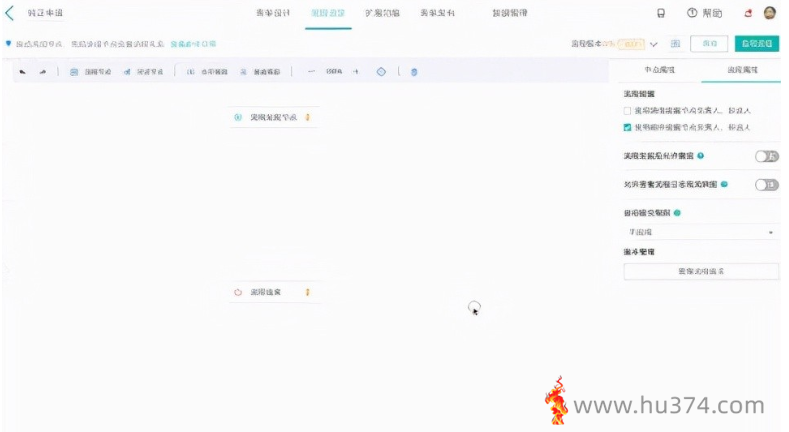Switch to the right active properties panel tab

pyautogui.click(x=742, y=70)
